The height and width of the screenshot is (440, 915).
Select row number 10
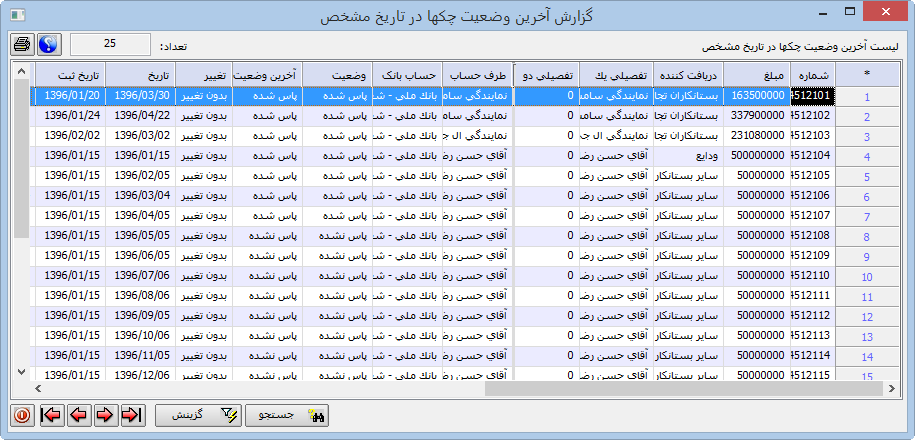pyautogui.click(x=867, y=277)
